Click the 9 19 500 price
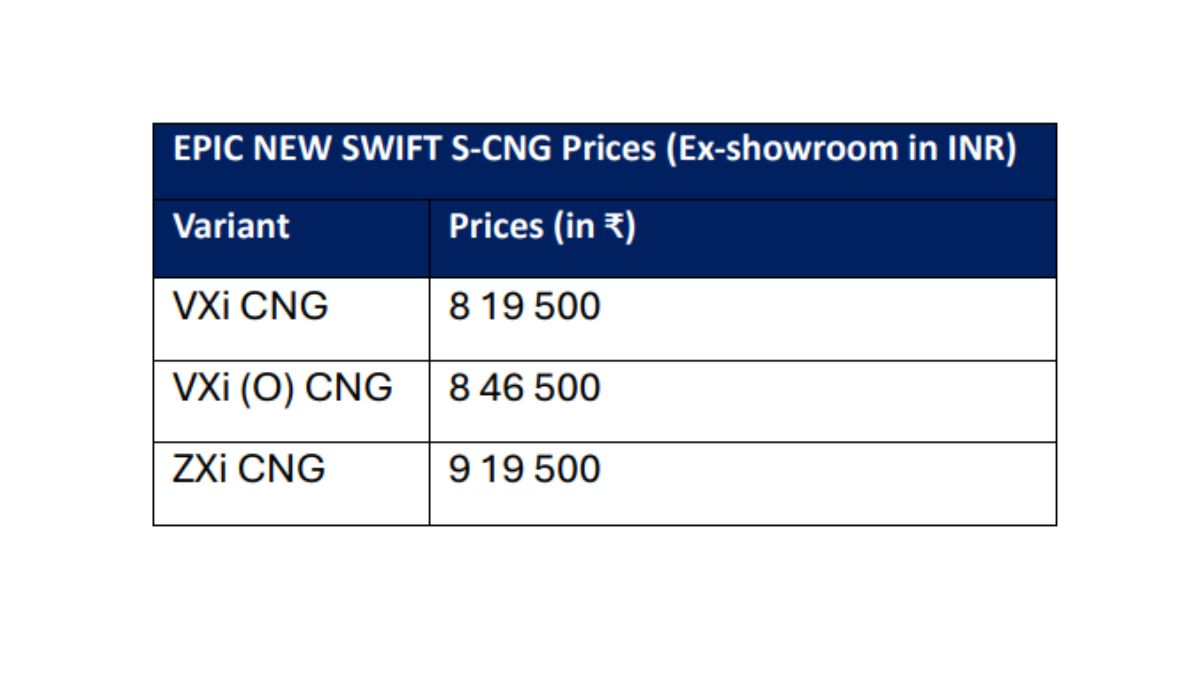 coord(524,468)
